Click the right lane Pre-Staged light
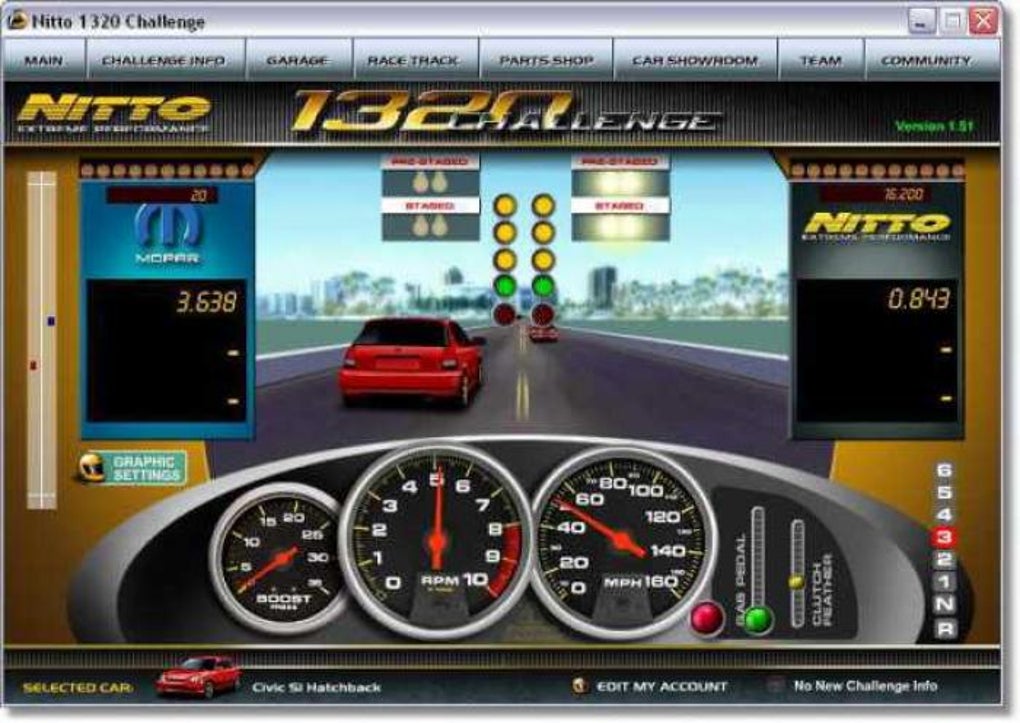This screenshot has height=723, width=1020. pyautogui.click(x=620, y=183)
